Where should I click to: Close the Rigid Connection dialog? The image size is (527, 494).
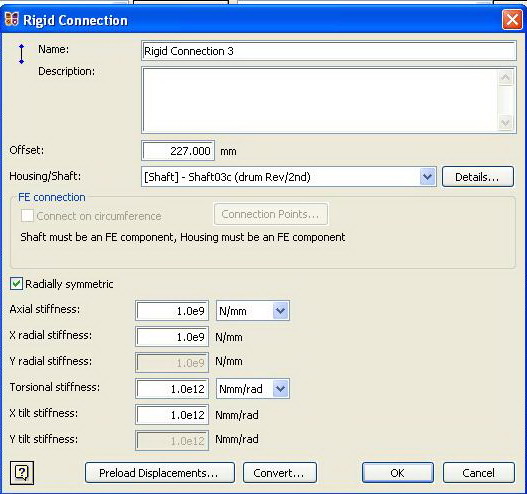tap(512, 20)
